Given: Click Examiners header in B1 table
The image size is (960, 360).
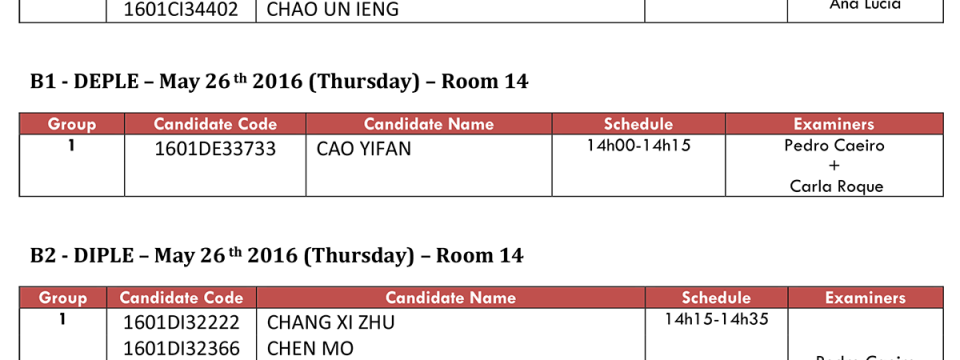Looking at the screenshot, I should coord(834,124).
